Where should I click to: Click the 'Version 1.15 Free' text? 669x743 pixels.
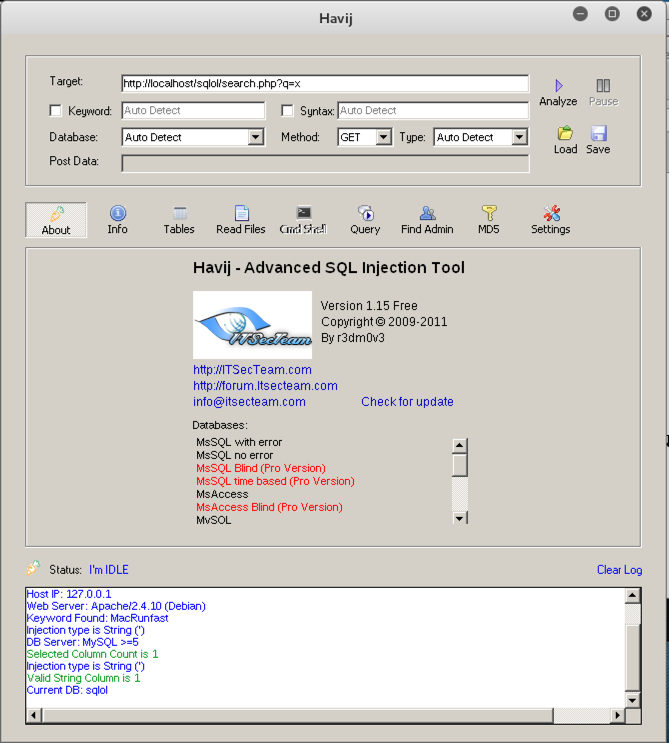point(369,306)
